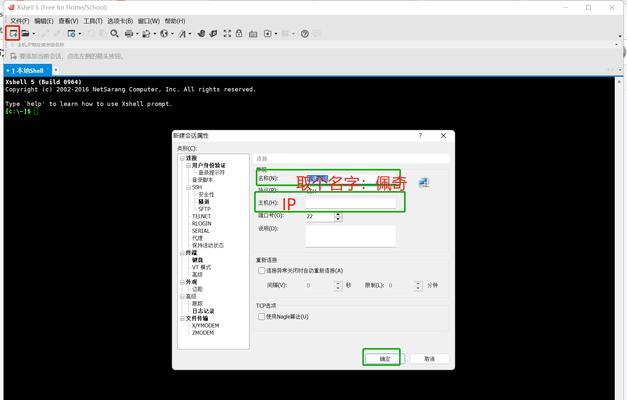This screenshot has width=627, height=400.
Task: Select 日志记录 in the category tree
Action: click(x=203, y=311)
